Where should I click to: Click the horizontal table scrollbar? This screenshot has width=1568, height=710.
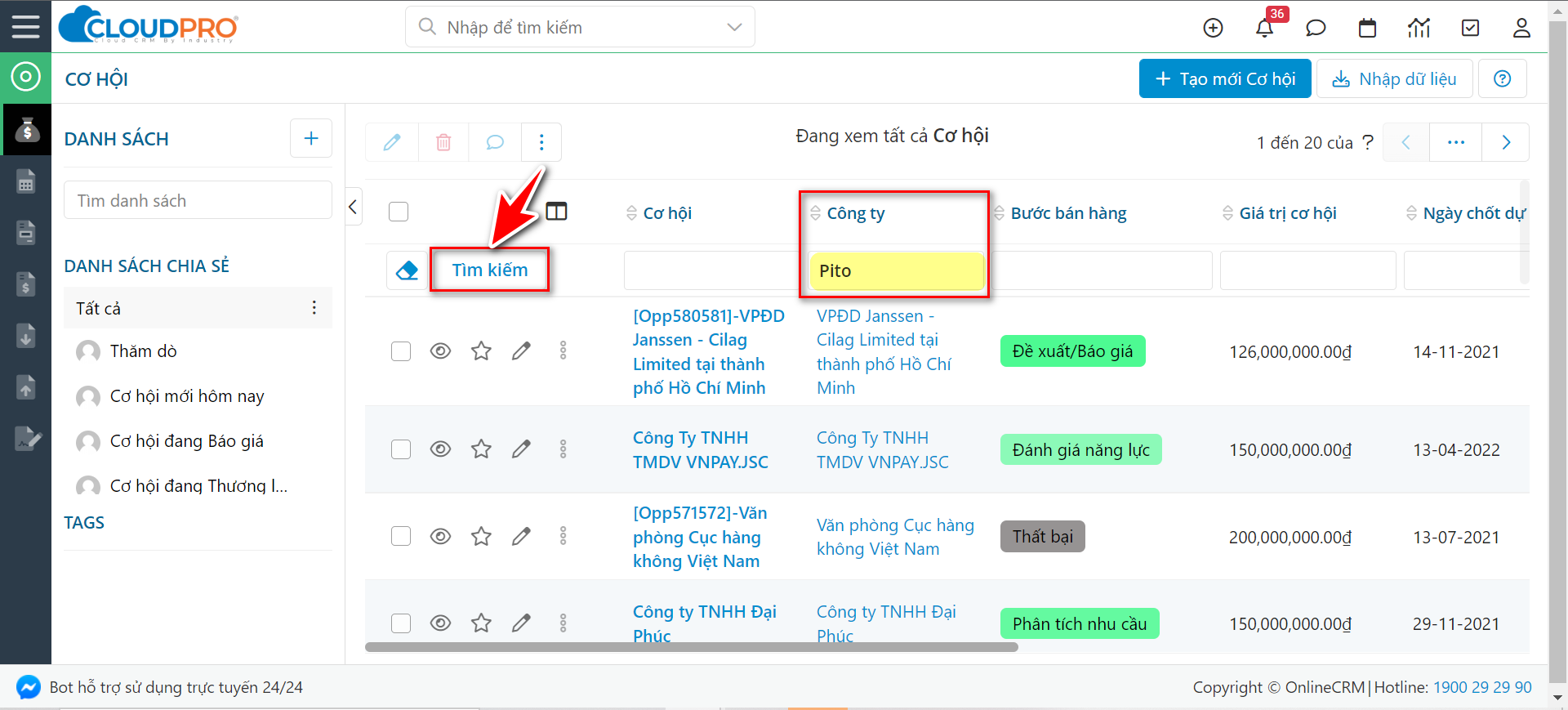point(692,647)
